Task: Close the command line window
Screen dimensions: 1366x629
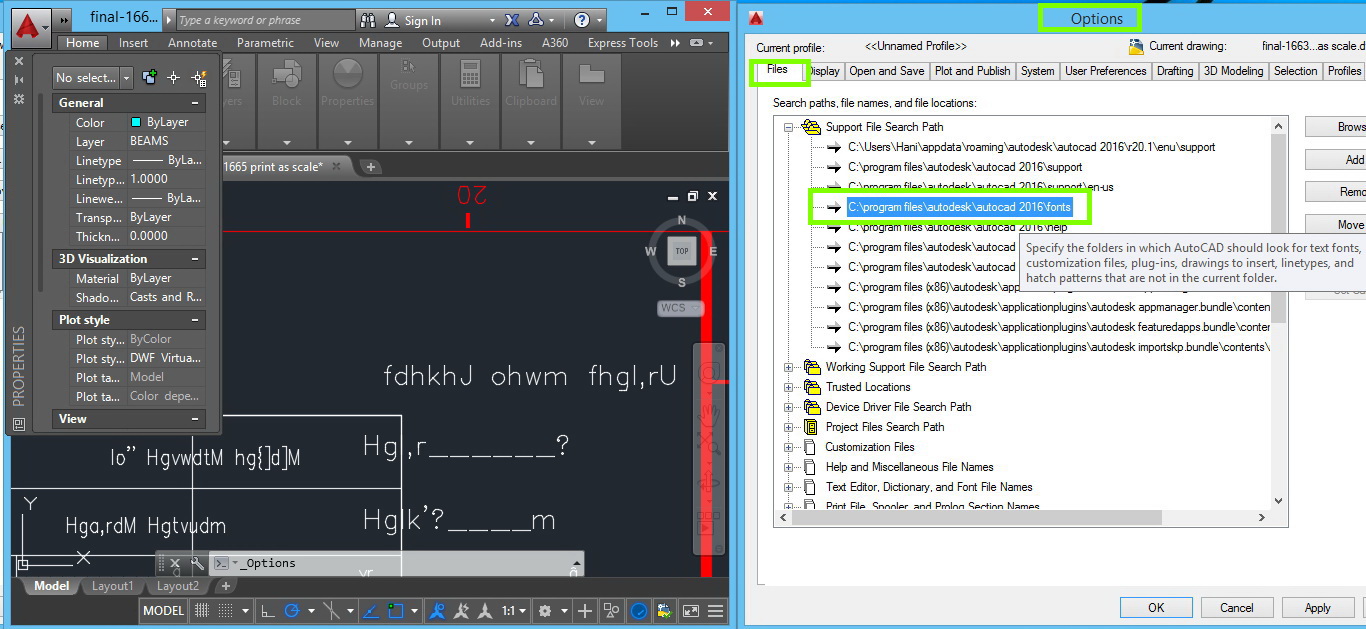Action: 175,563
